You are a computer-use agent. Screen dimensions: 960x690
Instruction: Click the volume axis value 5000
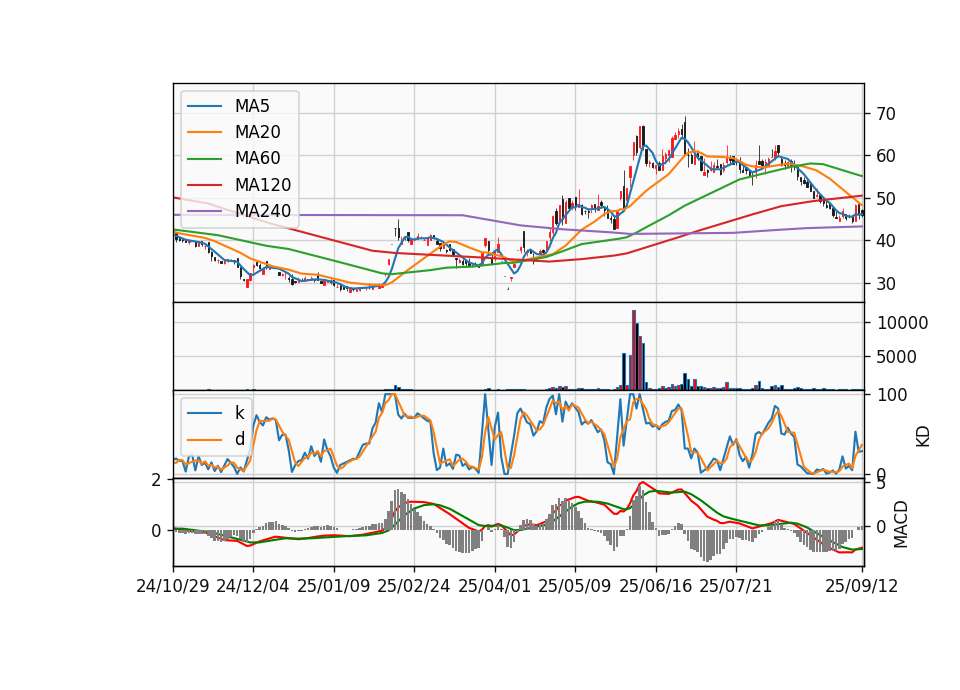pos(896,357)
